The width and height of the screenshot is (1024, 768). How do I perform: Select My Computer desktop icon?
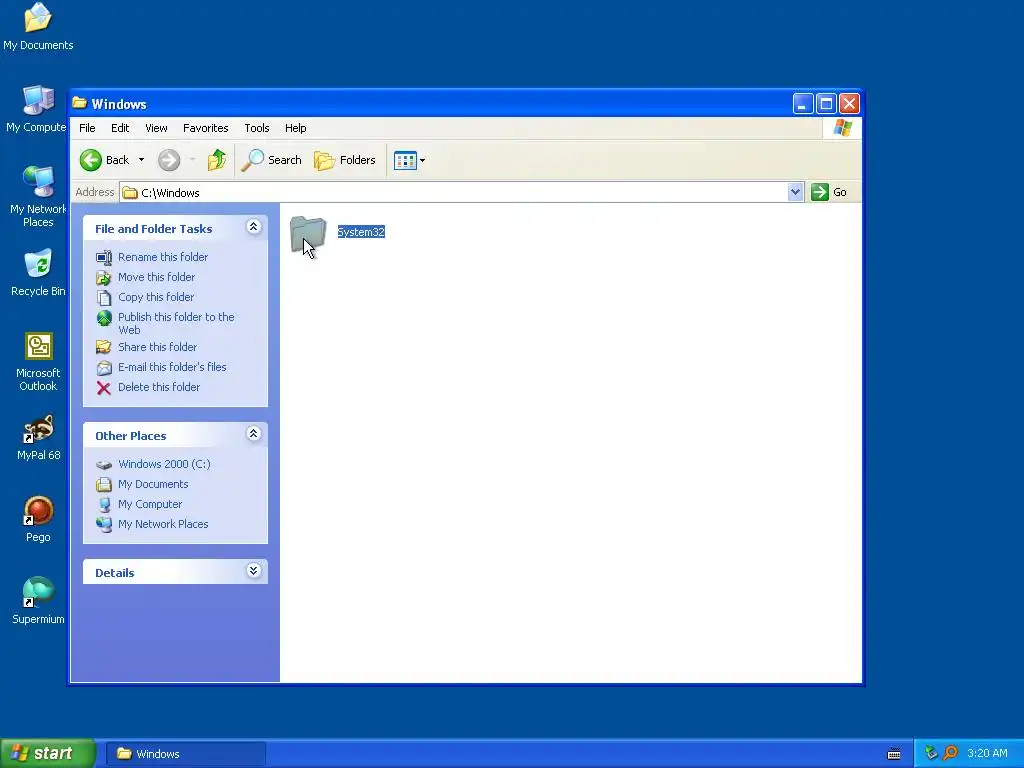38,109
